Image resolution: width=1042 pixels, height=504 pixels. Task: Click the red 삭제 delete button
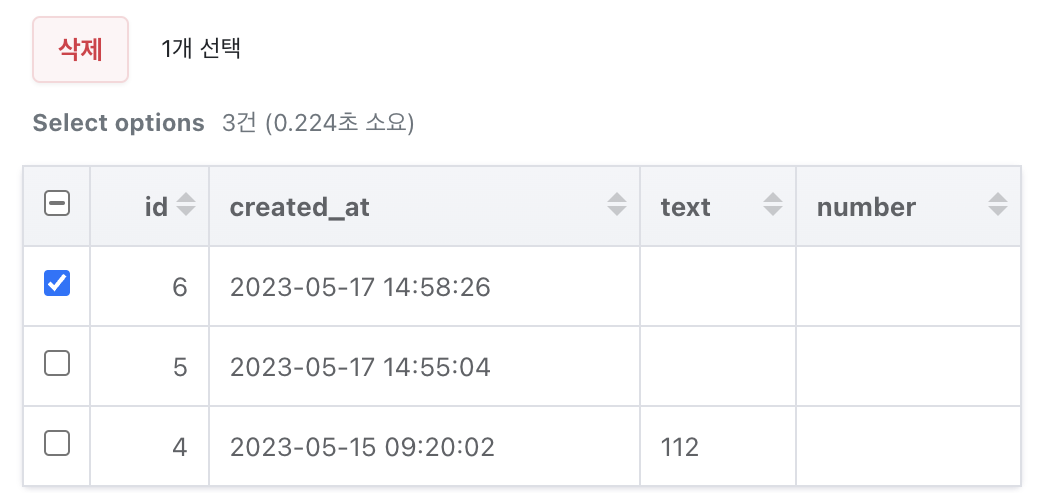pyautogui.click(x=80, y=50)
